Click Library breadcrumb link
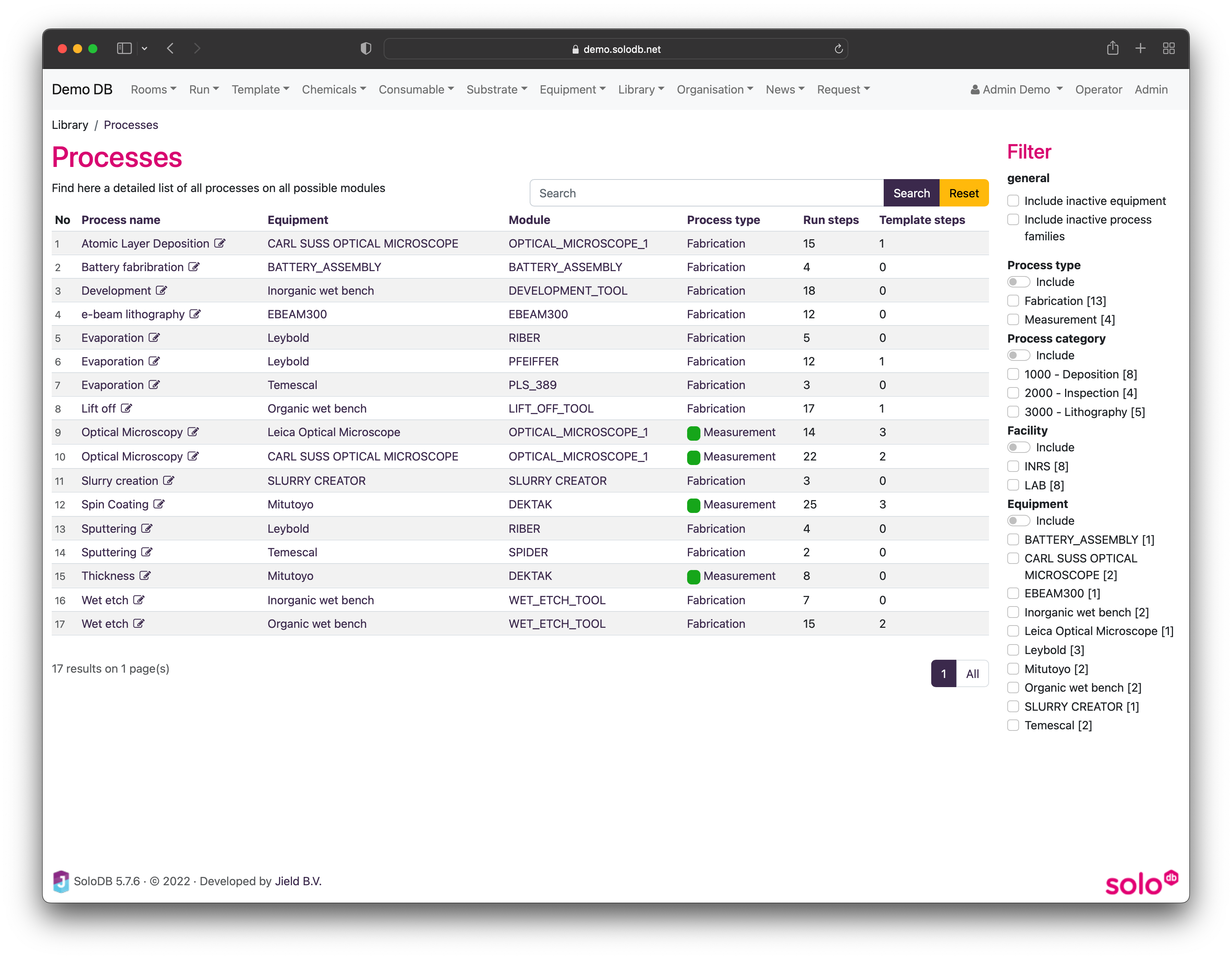1232x959 pixels. (70, 125)
